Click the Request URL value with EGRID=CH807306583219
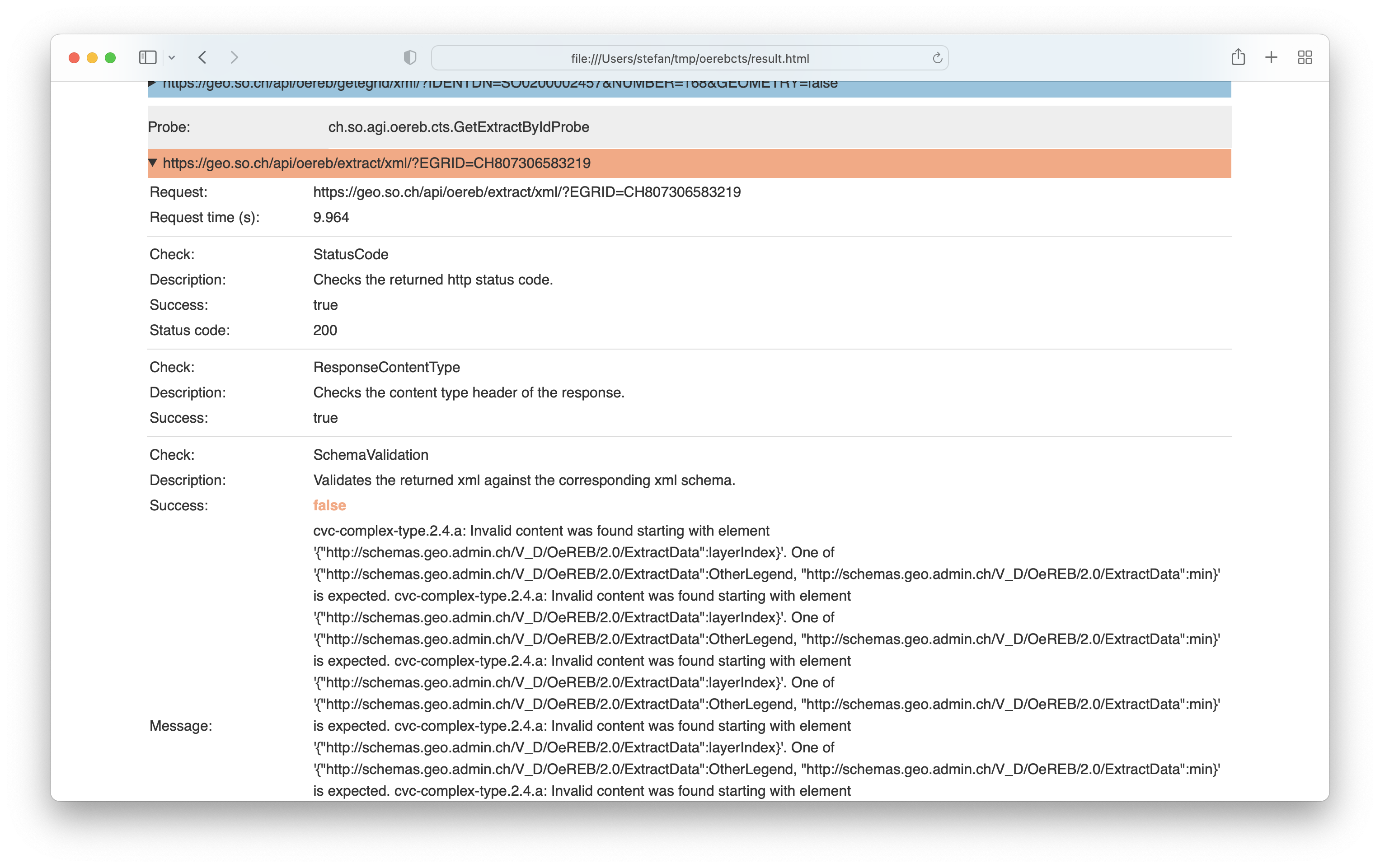This screenshot has height=868, width=1380. 527,192
